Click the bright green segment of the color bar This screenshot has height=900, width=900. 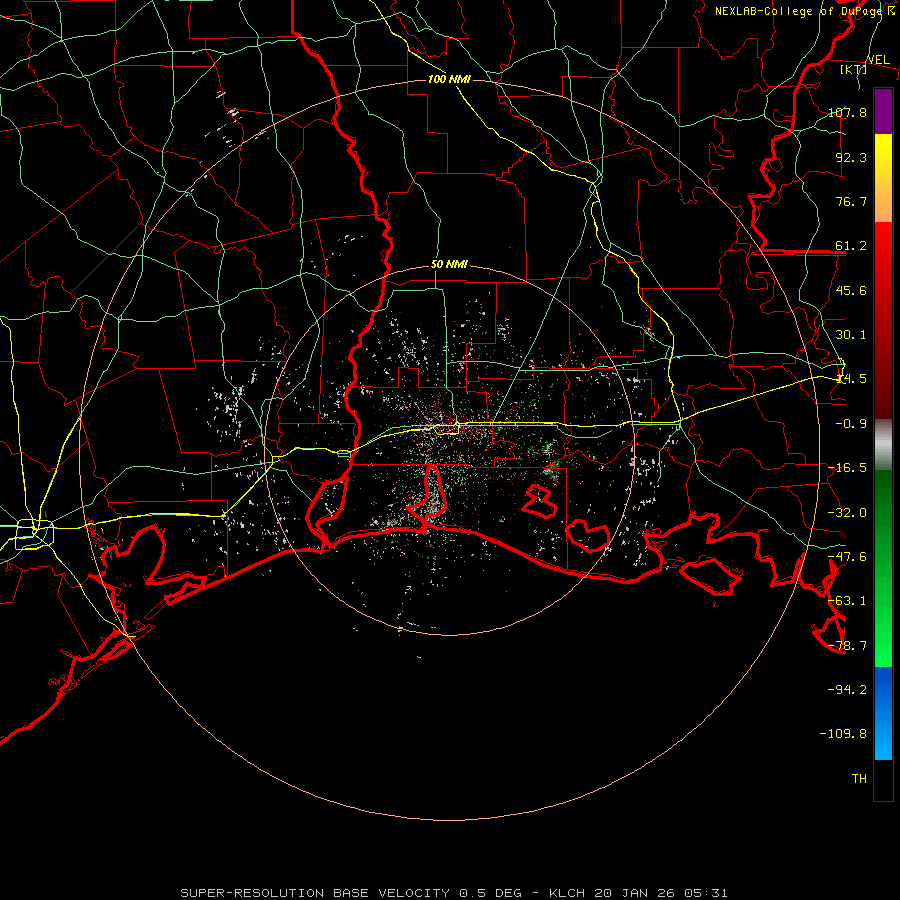pyautogui.click(x=883, y=568)
